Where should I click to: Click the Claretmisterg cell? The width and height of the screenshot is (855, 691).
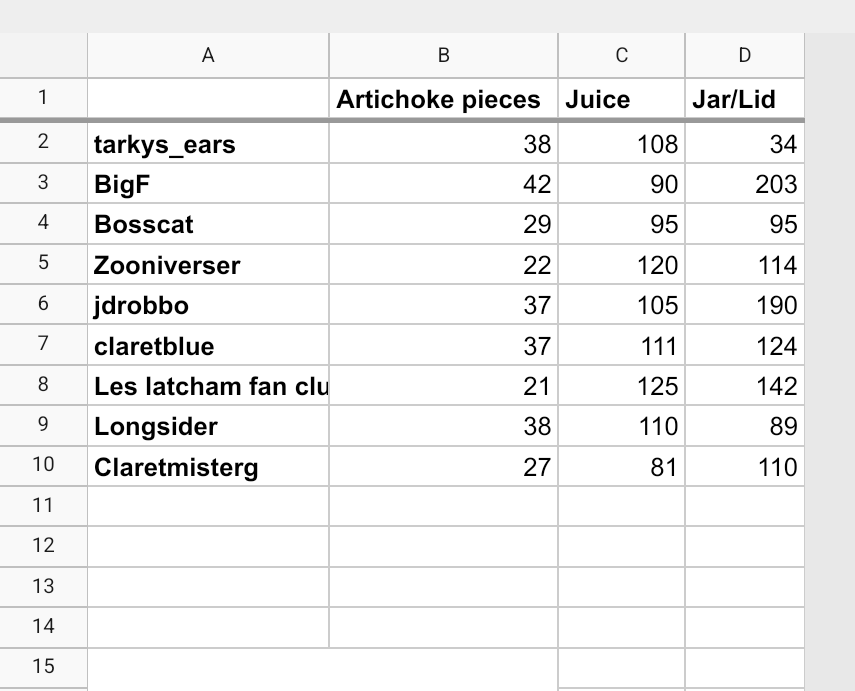click(208, 467)
